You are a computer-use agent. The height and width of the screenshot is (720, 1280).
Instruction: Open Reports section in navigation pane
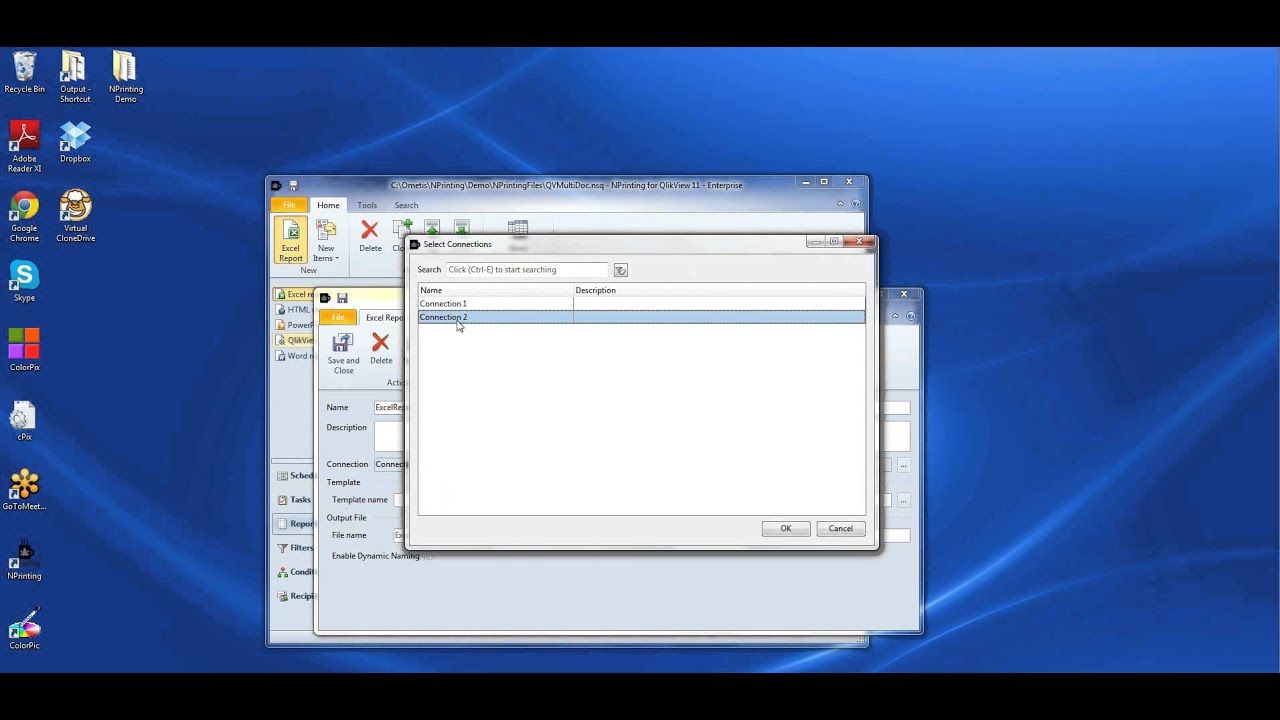click(295, 524)
